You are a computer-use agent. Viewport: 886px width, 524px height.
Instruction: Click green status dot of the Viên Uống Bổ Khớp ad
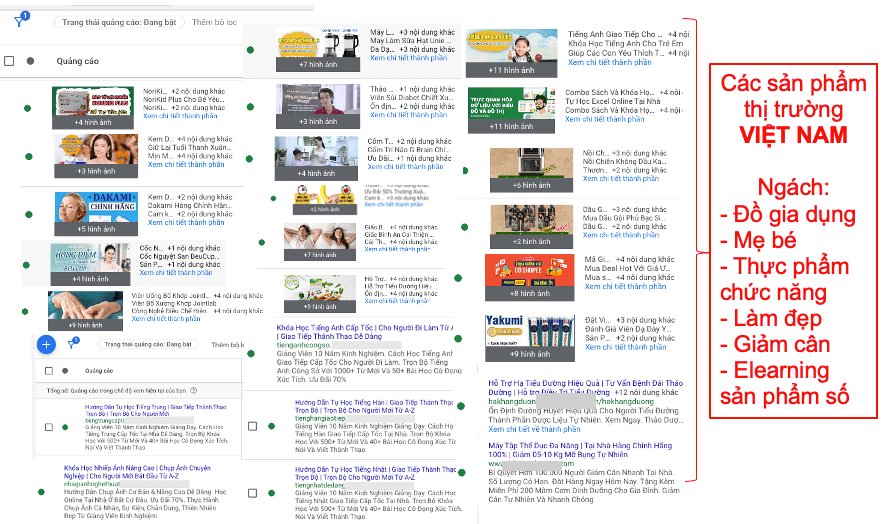point(25,311)
